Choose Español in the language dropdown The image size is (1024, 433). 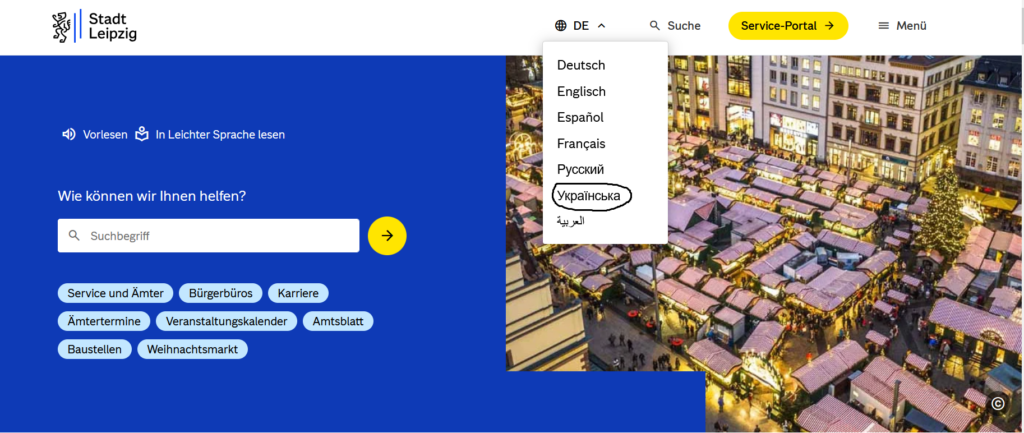point(580,117)
